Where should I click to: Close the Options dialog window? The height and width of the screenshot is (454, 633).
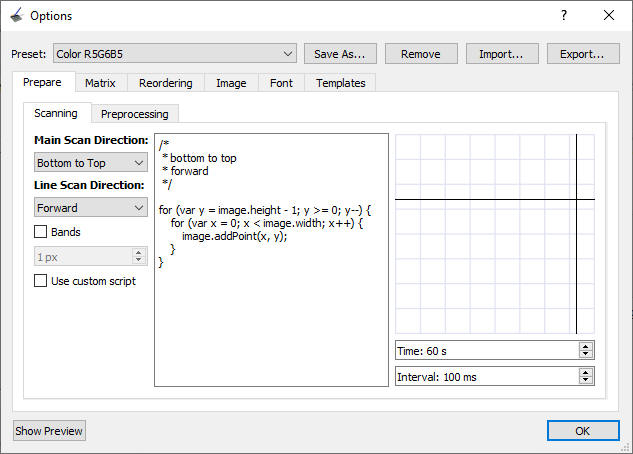(609, 16)
